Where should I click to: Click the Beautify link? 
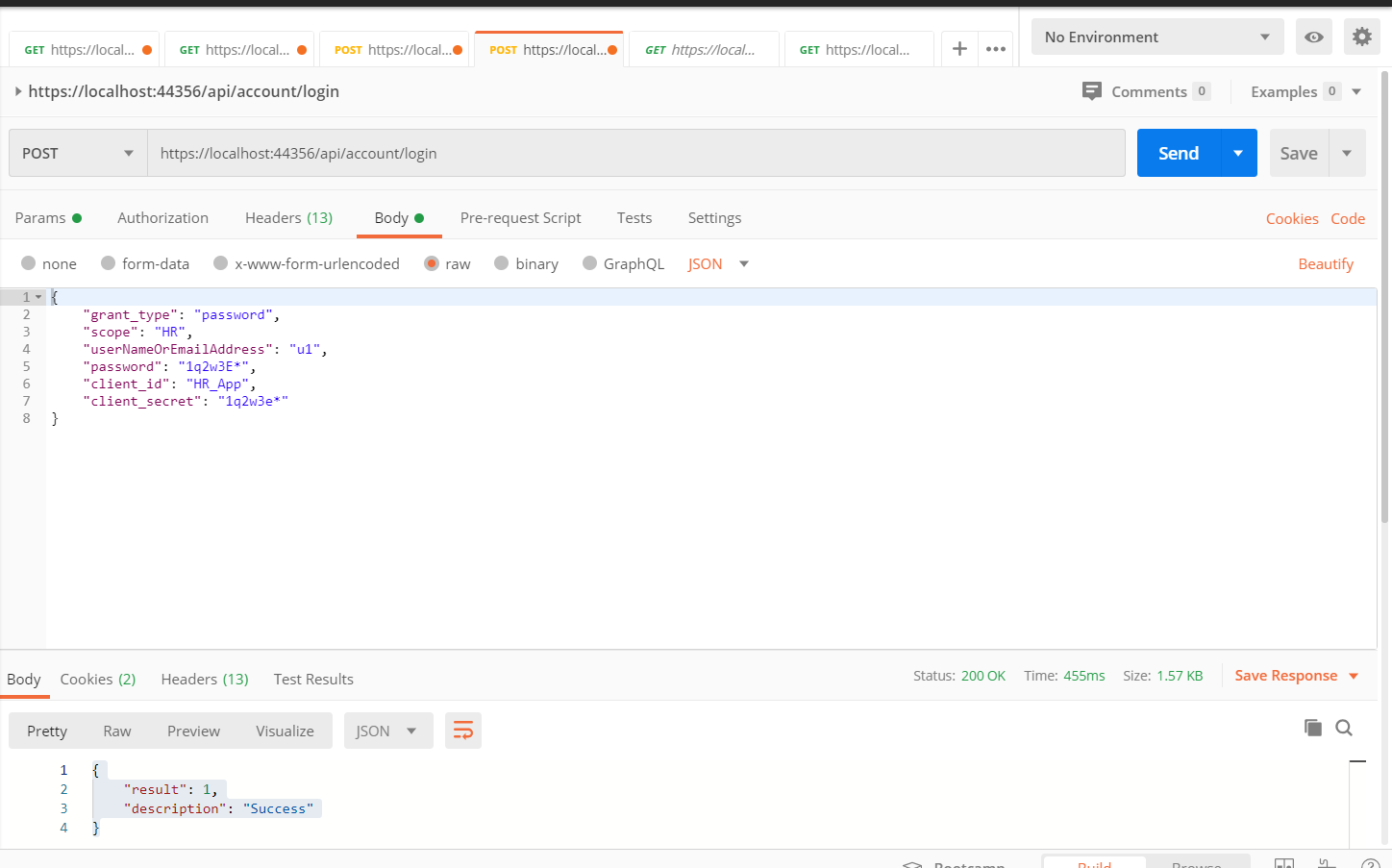pyautogui.click(x=1325, y=264)
